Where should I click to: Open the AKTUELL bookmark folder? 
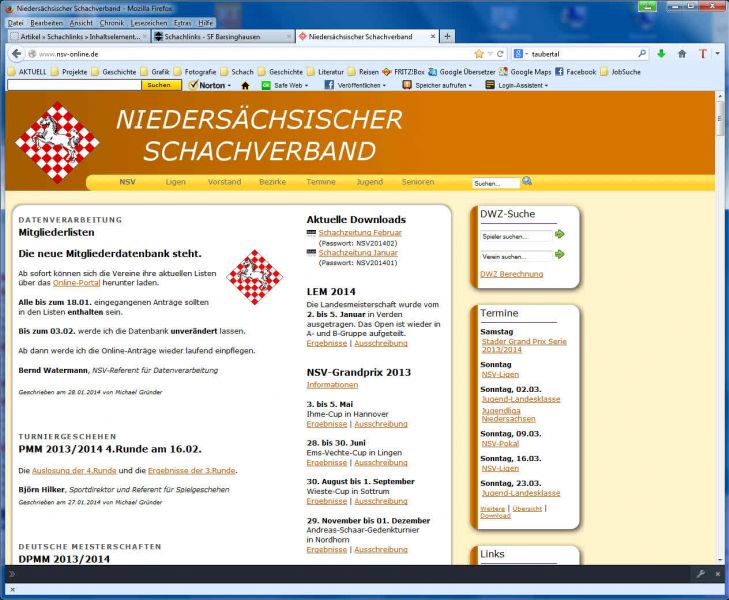[x=27, y=72]
